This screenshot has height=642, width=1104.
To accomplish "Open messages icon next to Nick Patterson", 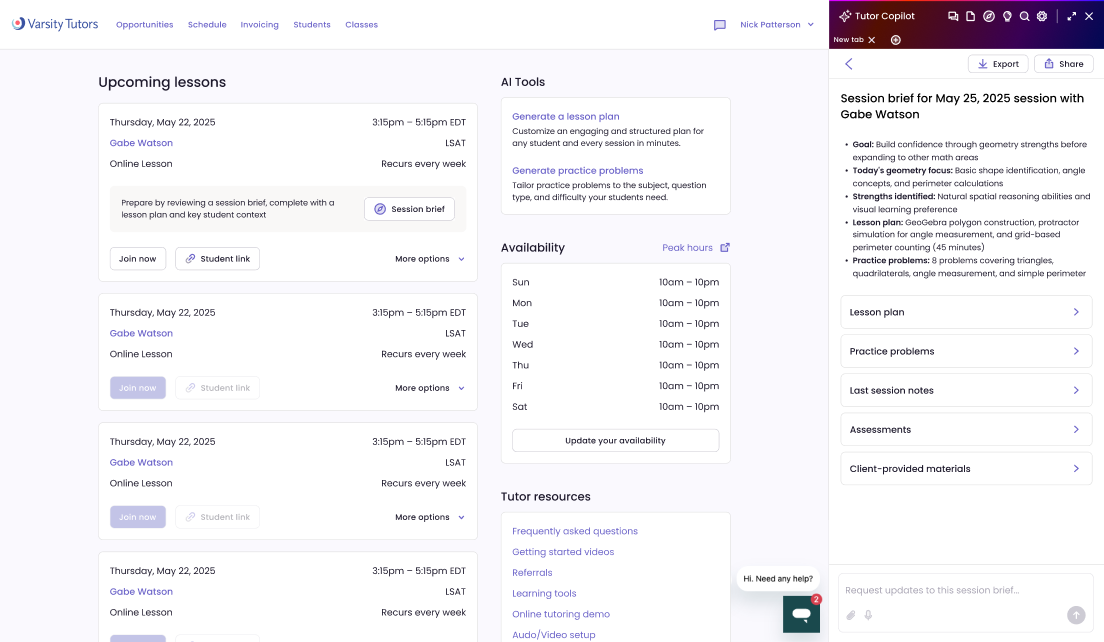I will (x=719, y=25).
